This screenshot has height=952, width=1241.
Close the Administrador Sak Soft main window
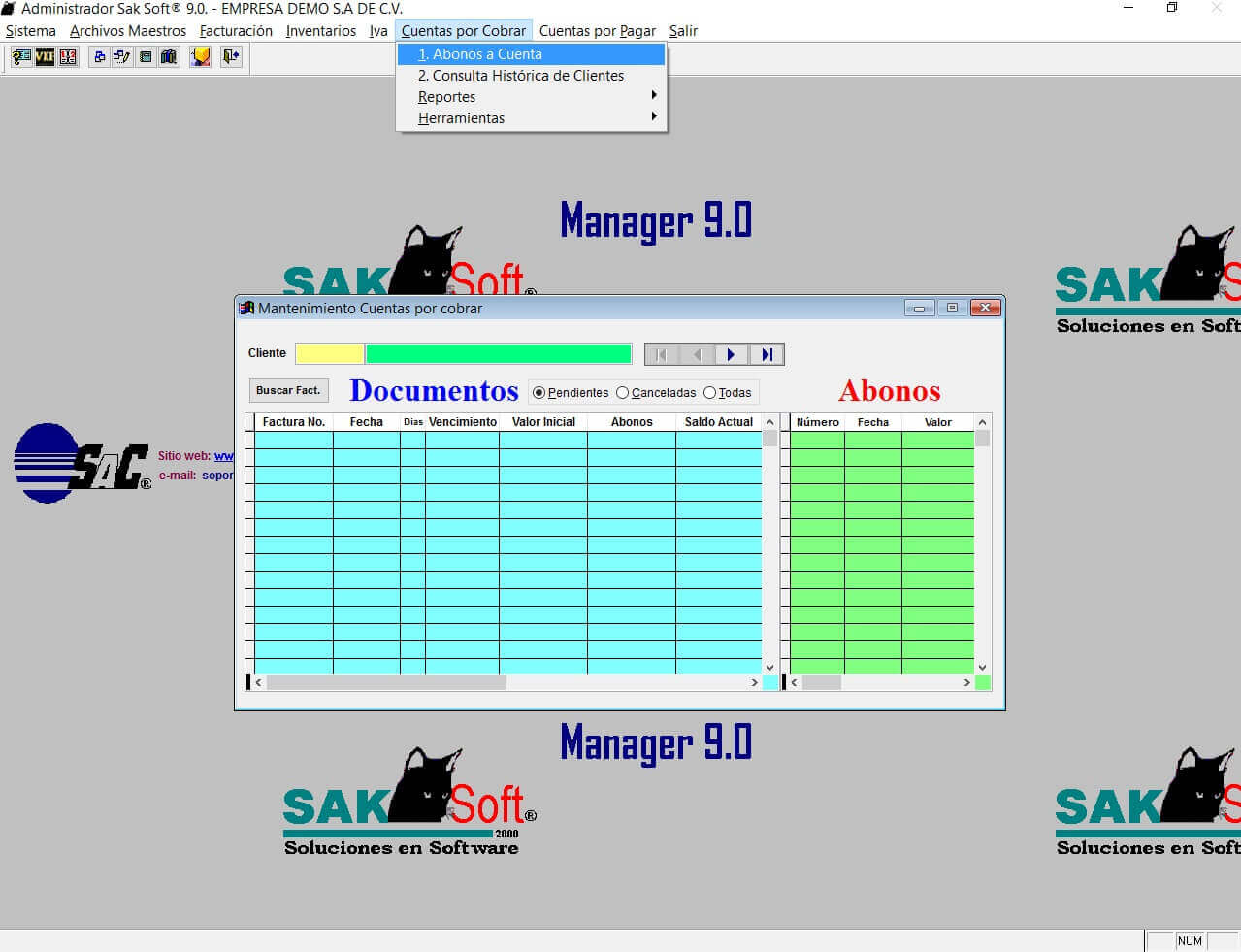point(1217,8)
